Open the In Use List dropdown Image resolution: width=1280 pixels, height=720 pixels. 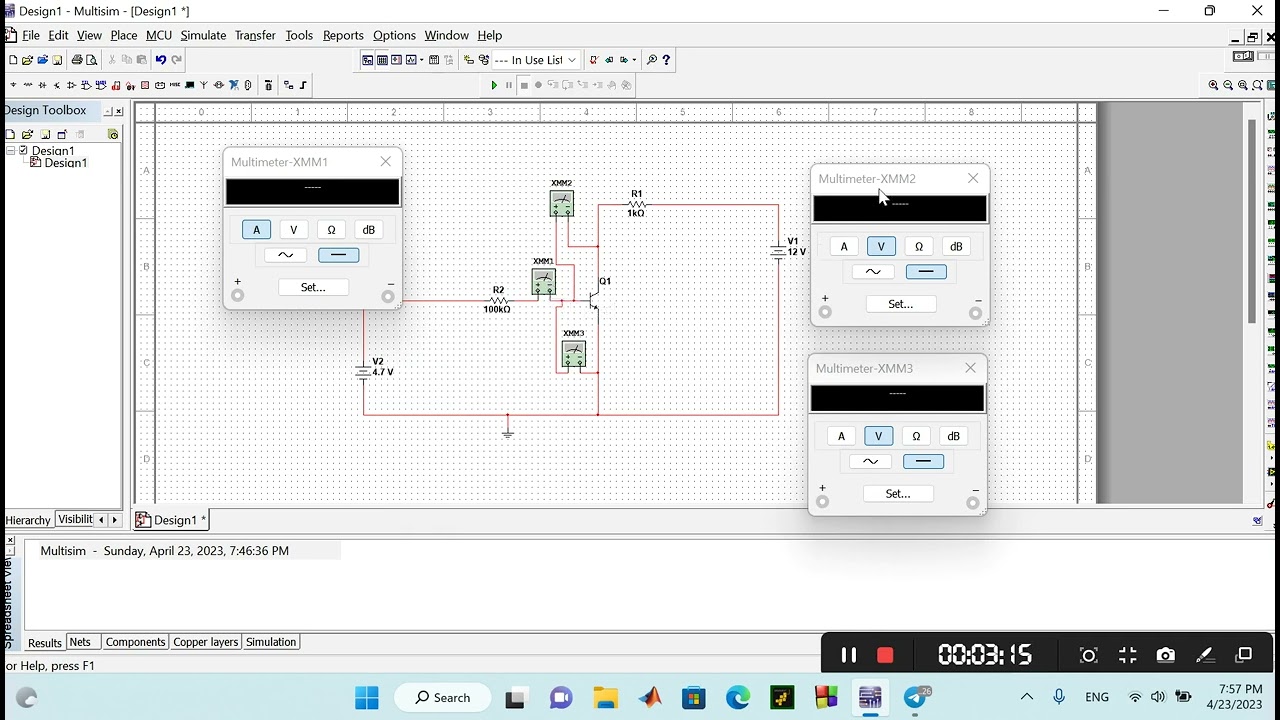click(536, 60)
